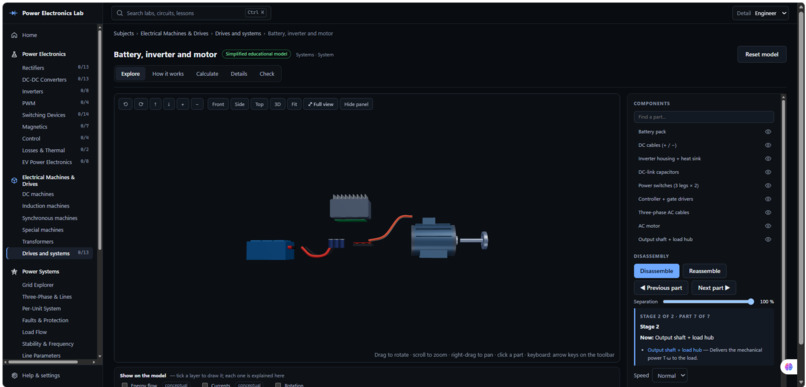The width and height of the screenshot is (806, 387).
Task: Click the Reassemble button
Action: tap(704, 271)
